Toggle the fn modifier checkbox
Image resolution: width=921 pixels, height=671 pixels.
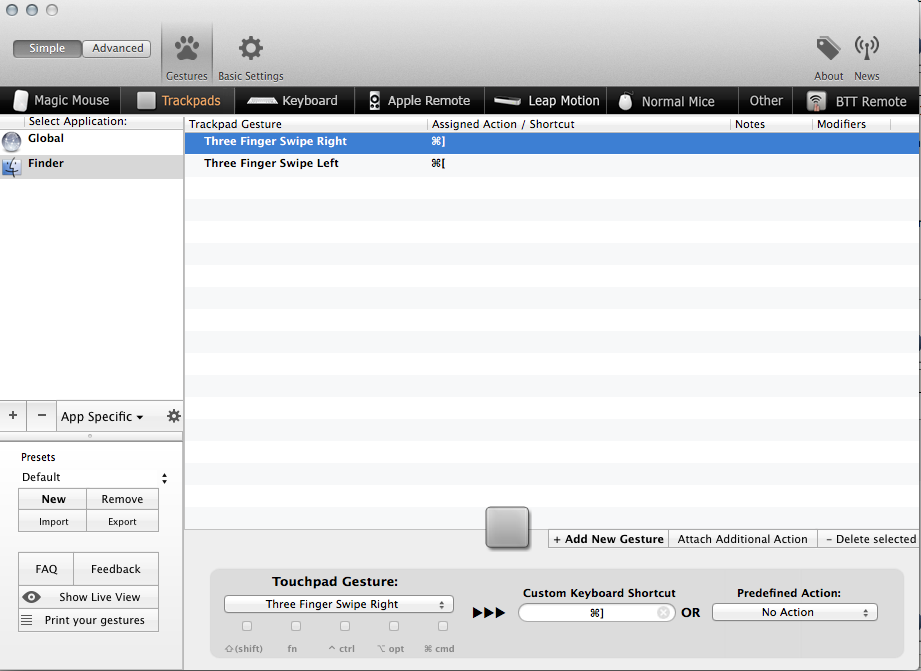(296, 626)
